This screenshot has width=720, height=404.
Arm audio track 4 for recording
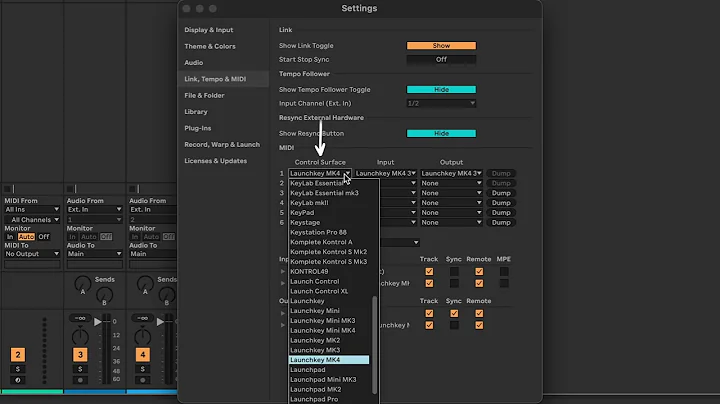(142, 380)
